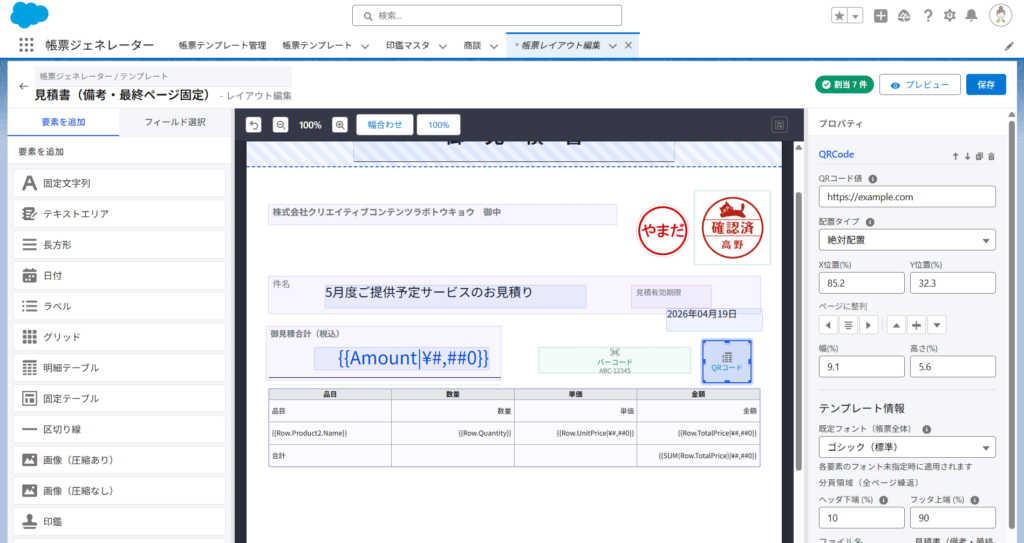
Task: Click the 高さ(%) input field
Action: tap(953, 367)
